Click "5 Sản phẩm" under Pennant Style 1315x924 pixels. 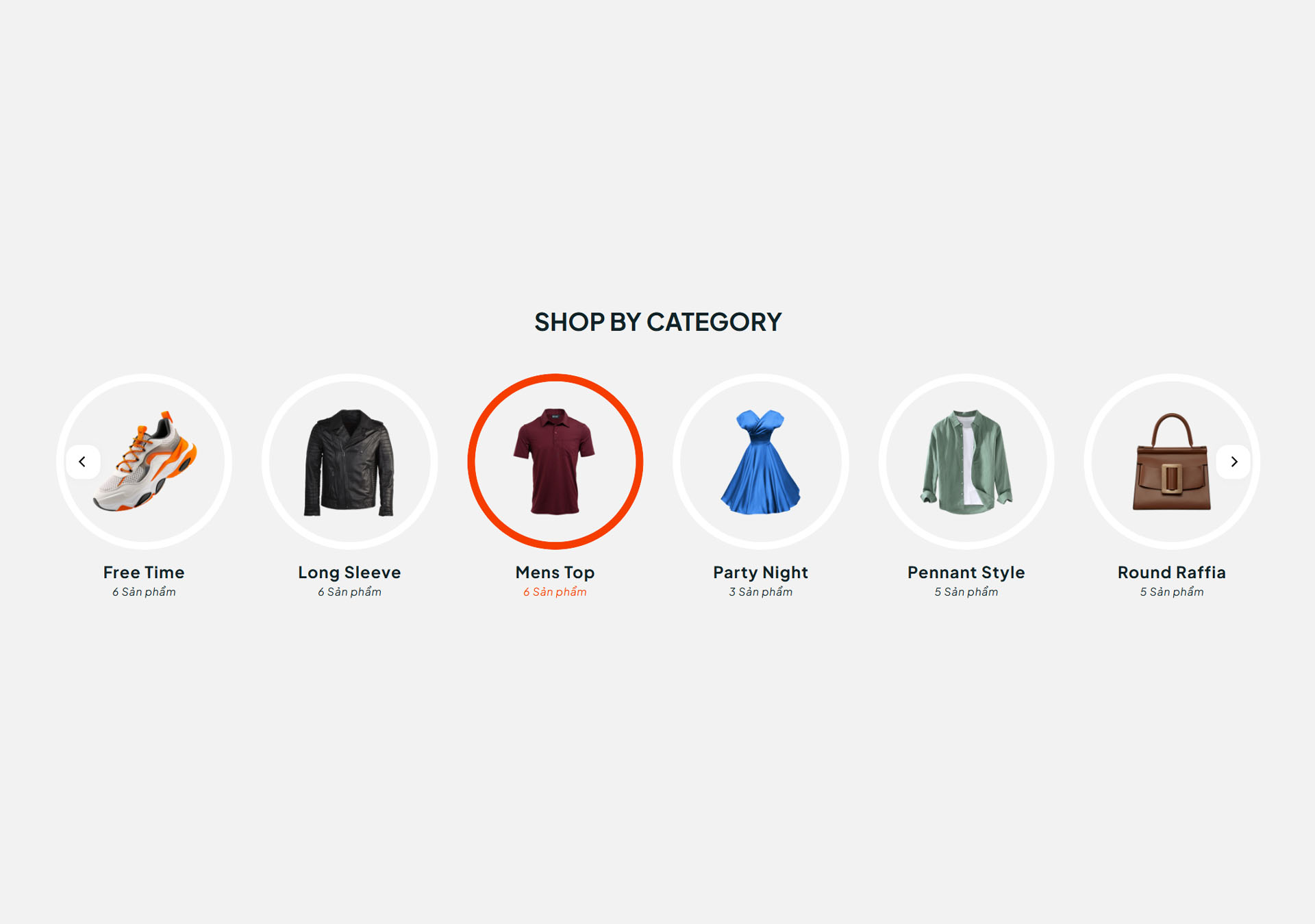point(966,592)
